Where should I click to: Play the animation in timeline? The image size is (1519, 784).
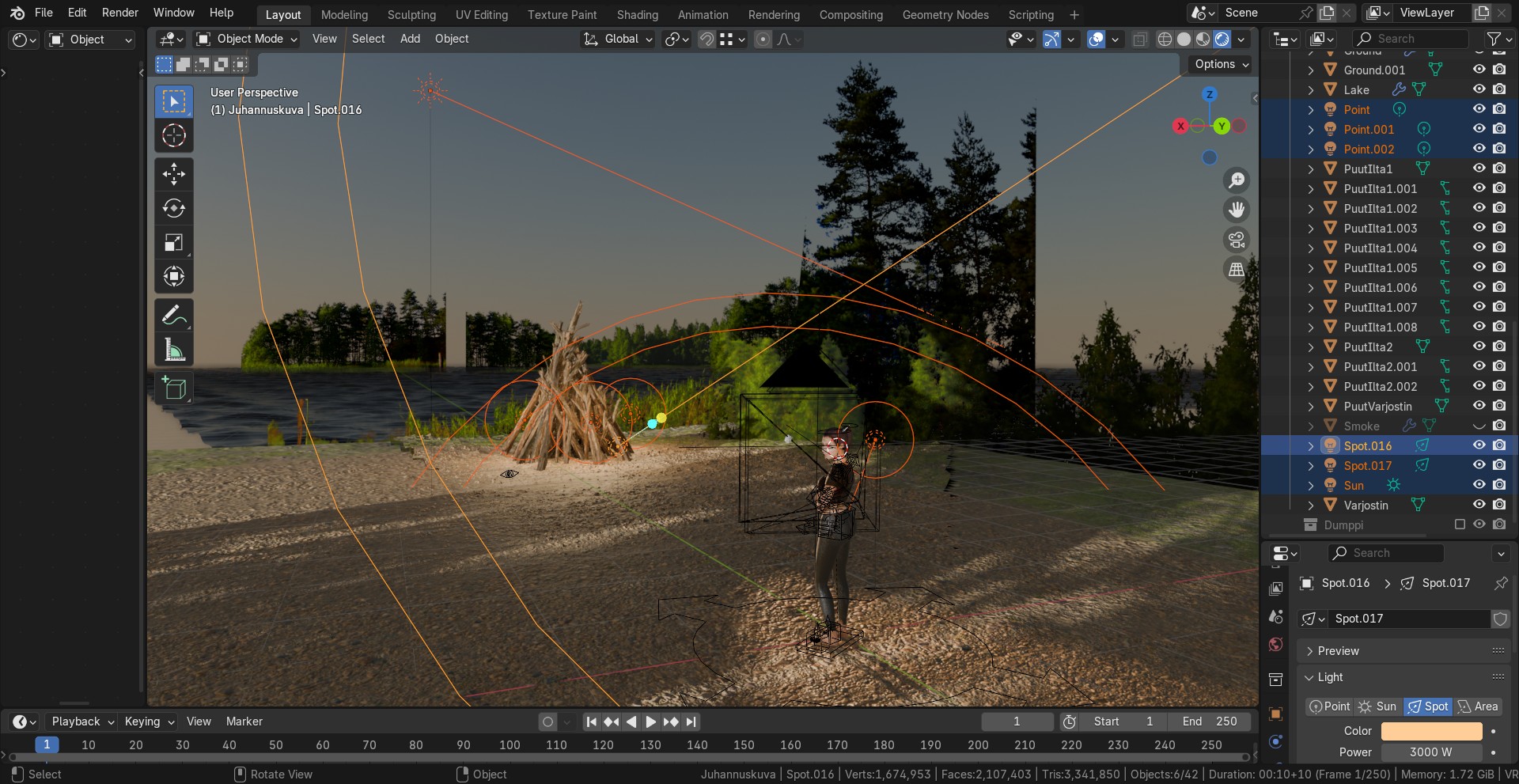click(650, 722)
